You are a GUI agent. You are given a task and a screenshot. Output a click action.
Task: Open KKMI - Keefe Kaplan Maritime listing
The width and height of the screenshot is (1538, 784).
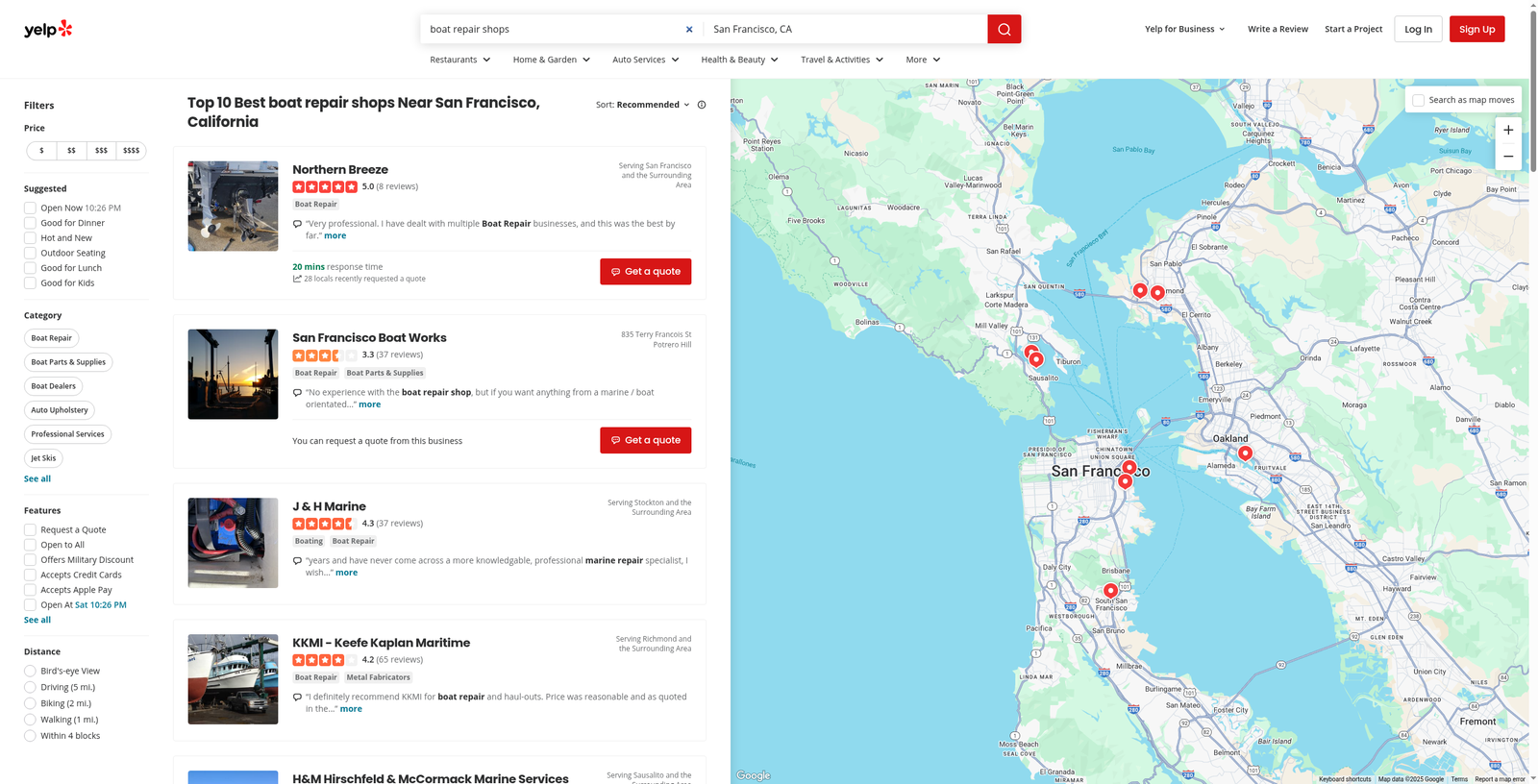point(381,643)
